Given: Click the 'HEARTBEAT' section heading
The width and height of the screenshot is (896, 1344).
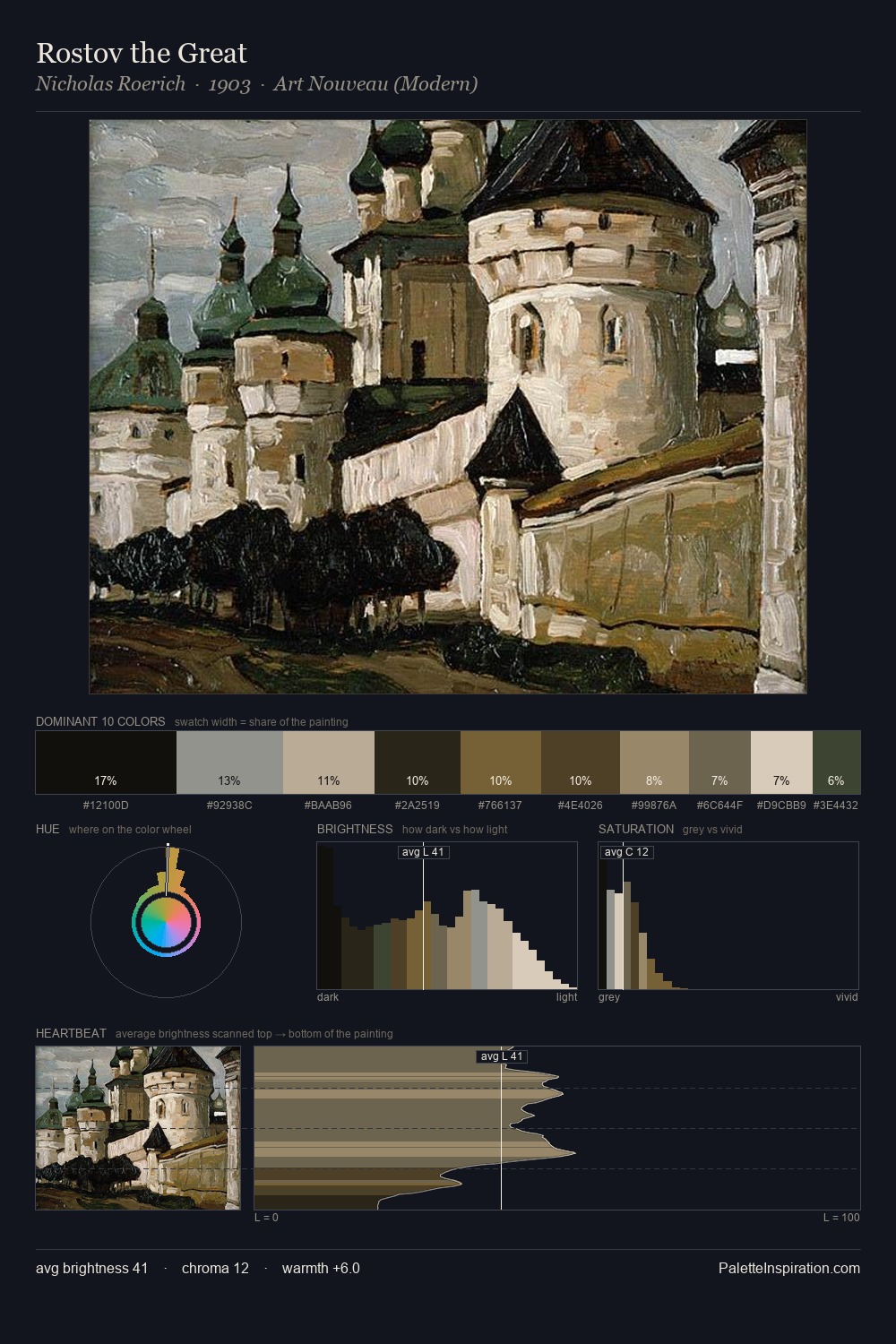Looking at the screenshot, I should pos(71,1033).
